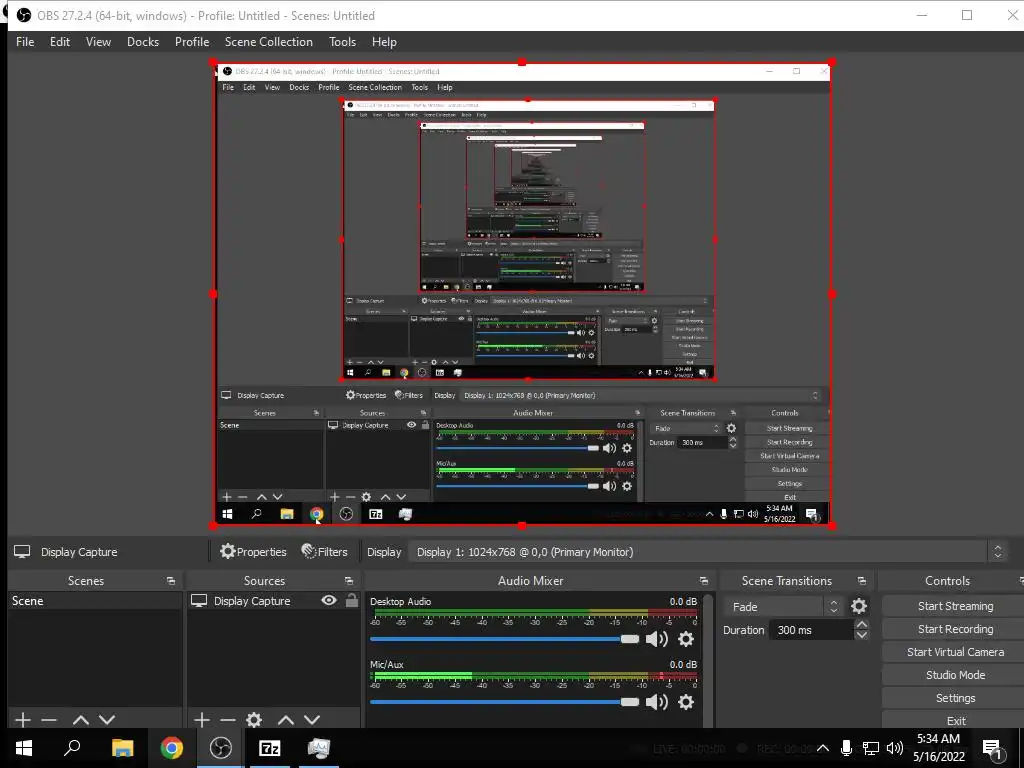Image resolution: width=1024 pixels, height=768 pixels.
Task: Open source Properties with the gear button
Action: tap(253, 552)
